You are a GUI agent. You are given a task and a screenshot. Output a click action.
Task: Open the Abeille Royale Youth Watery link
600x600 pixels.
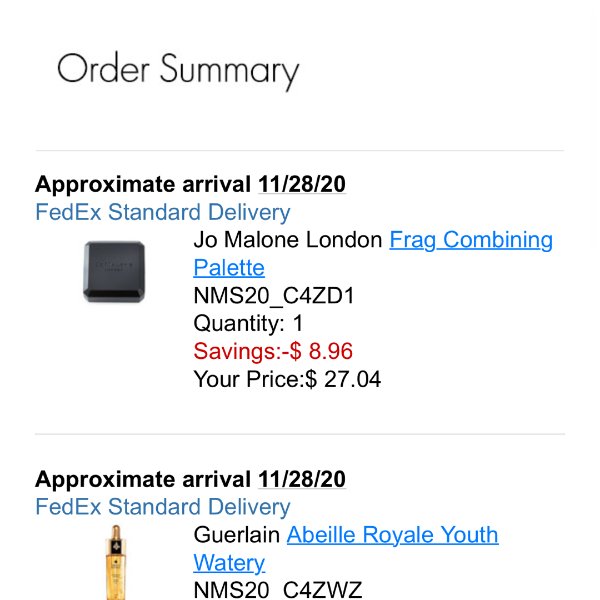(393, 535)
